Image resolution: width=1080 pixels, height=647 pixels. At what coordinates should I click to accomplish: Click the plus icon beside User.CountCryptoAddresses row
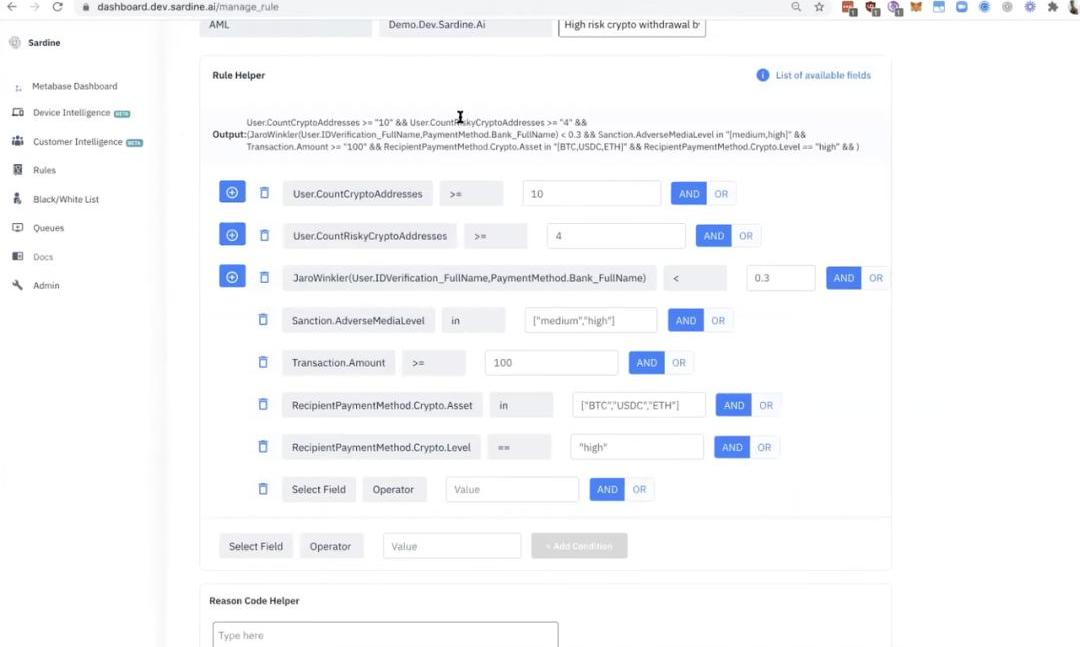pyautogui.click(x=232, y=193)
